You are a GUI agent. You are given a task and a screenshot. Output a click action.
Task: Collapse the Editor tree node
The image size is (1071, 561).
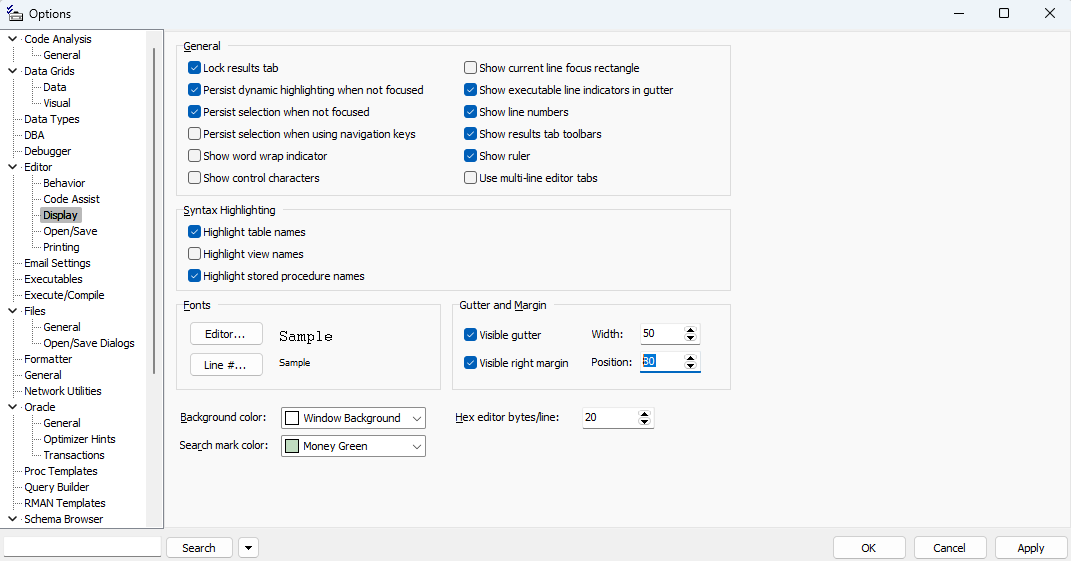12,167
